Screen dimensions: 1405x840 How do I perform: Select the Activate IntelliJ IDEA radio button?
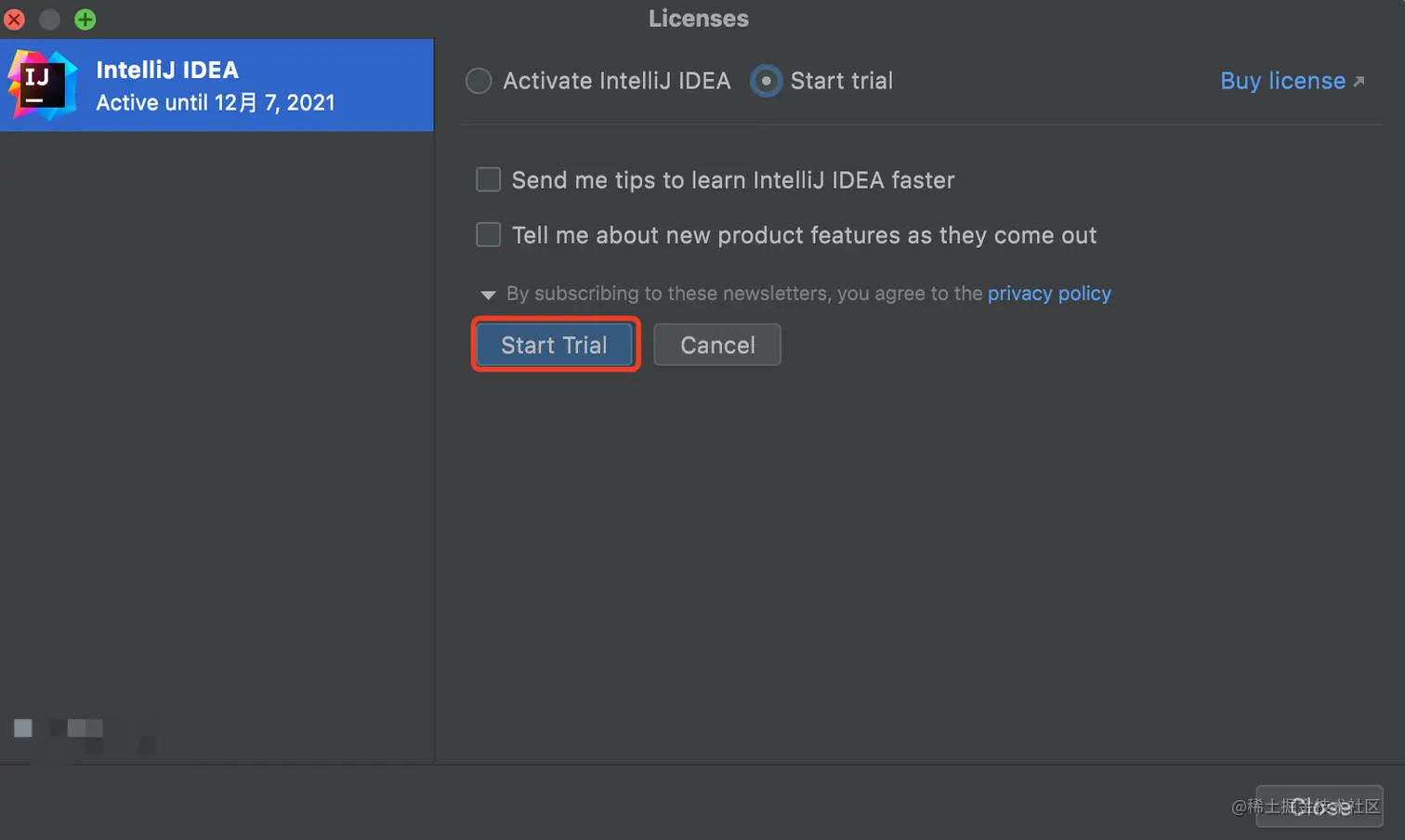click(x=479, y=81)
